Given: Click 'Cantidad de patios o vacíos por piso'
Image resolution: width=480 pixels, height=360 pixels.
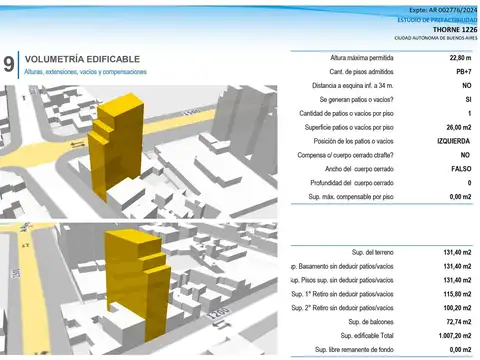Looking at the screenshot, I should [x=346, y=114].
